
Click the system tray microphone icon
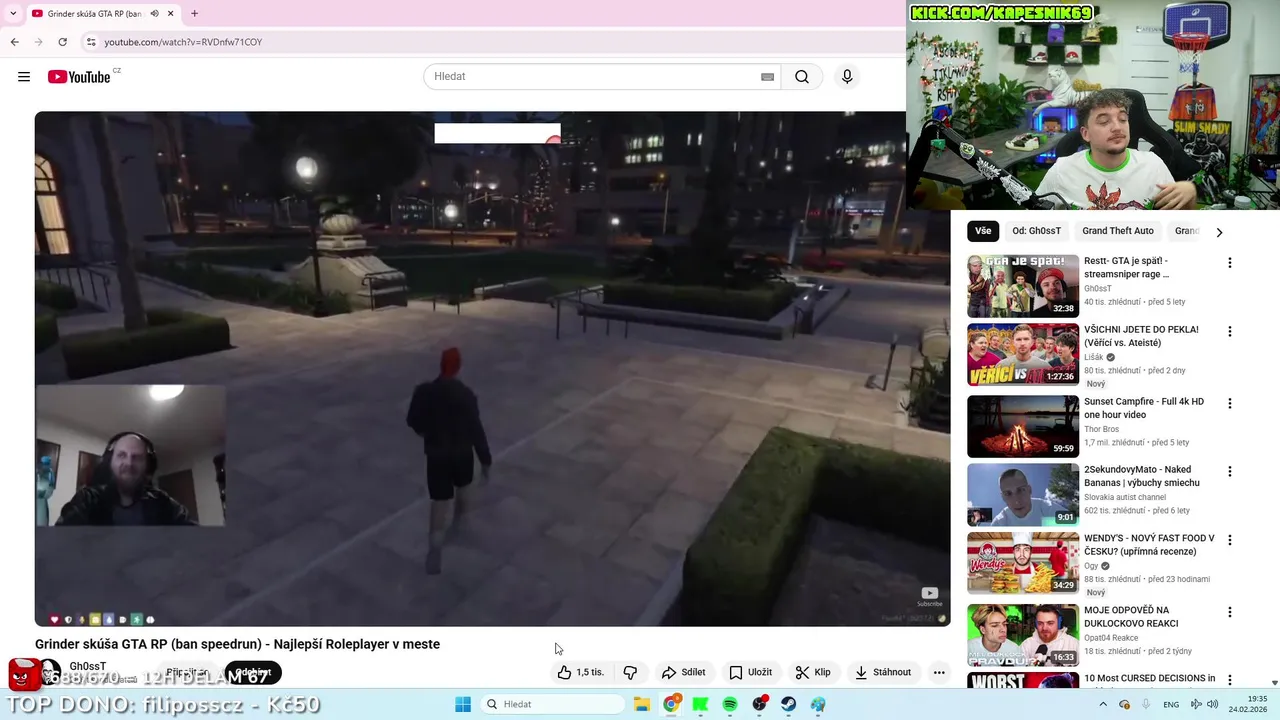[1146, 704]
